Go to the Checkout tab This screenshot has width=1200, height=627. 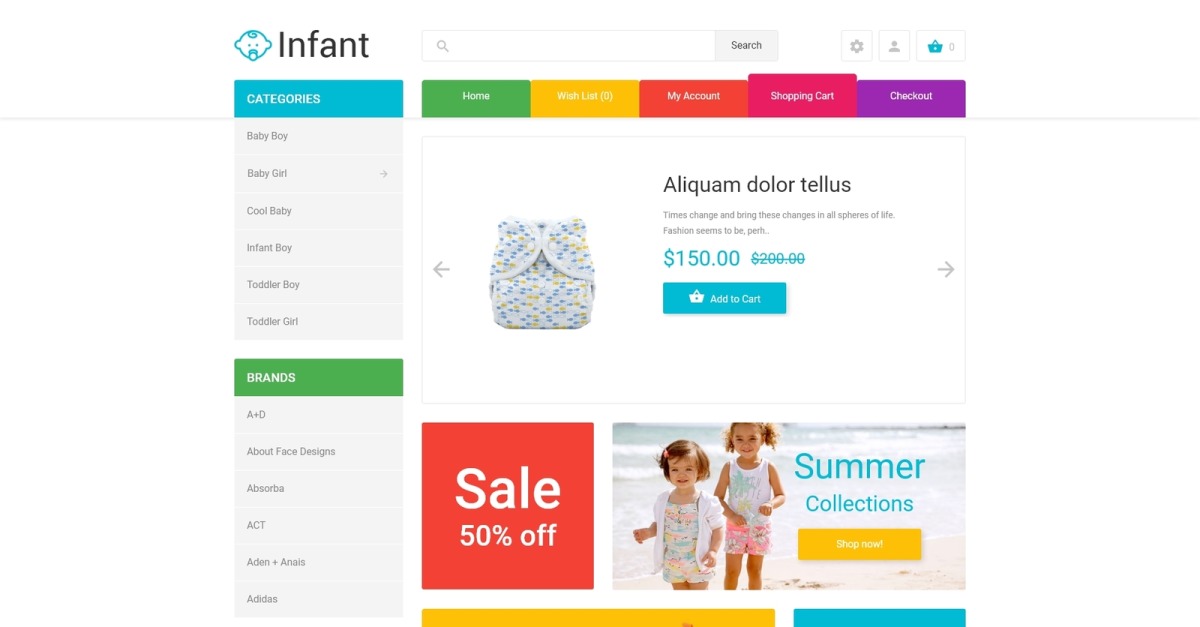click(x=911, y=97)
